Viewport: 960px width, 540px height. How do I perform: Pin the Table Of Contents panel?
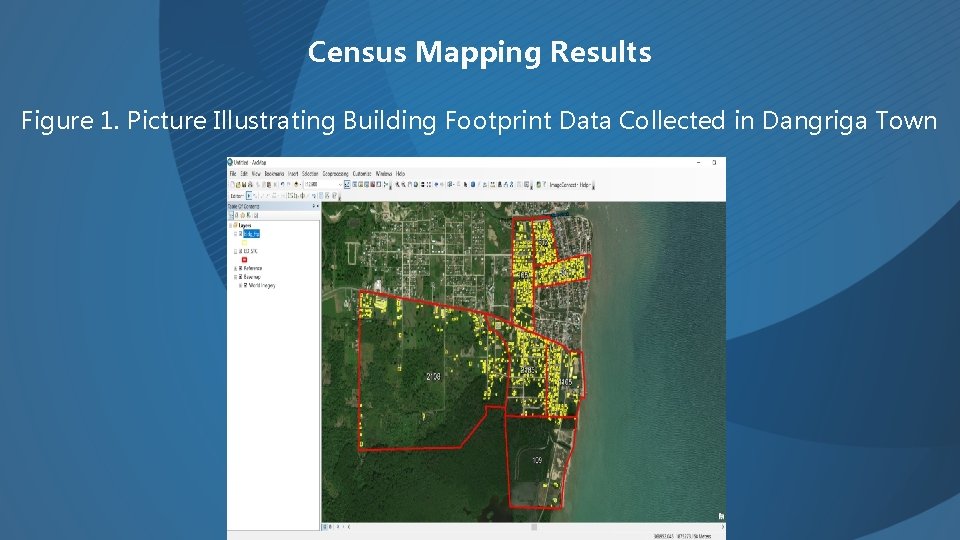pos(313,206)
